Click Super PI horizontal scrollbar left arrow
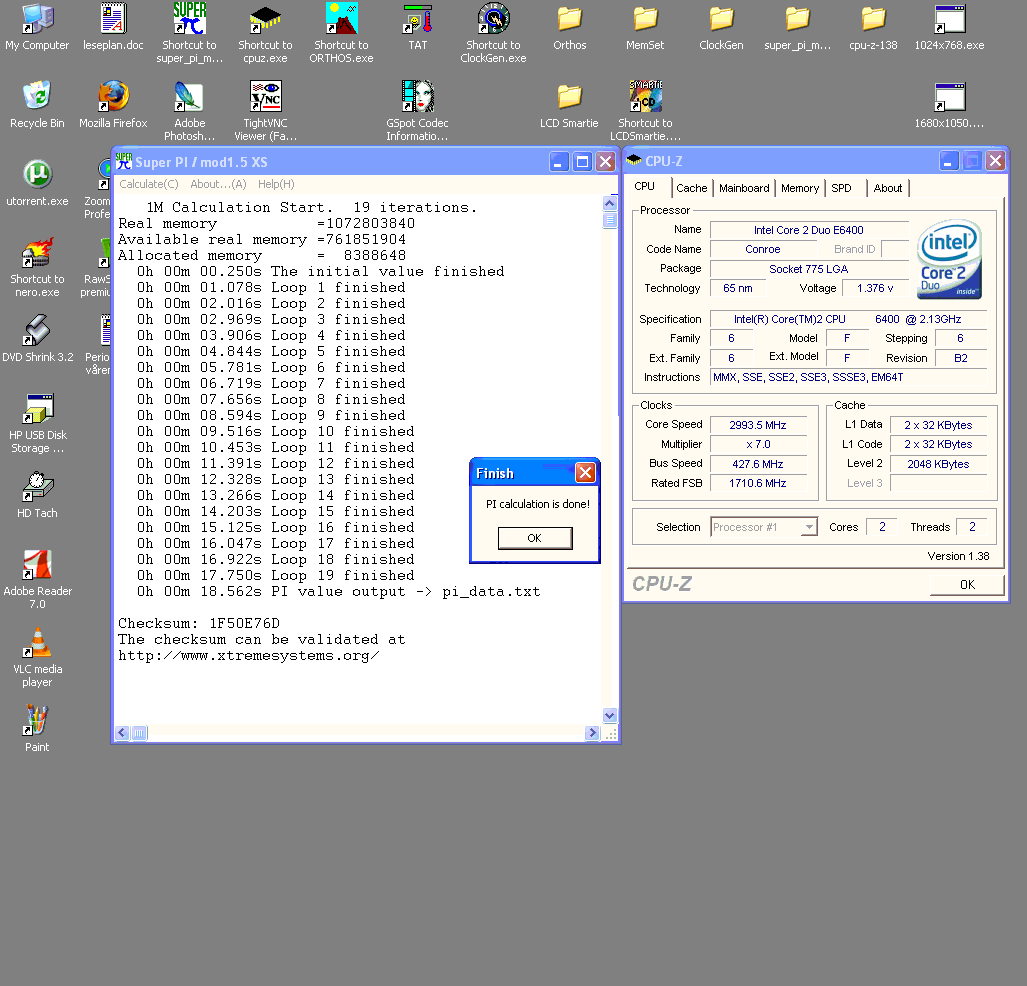The height and width of the screenshot is (986, 1027). [x=122, y=732]
